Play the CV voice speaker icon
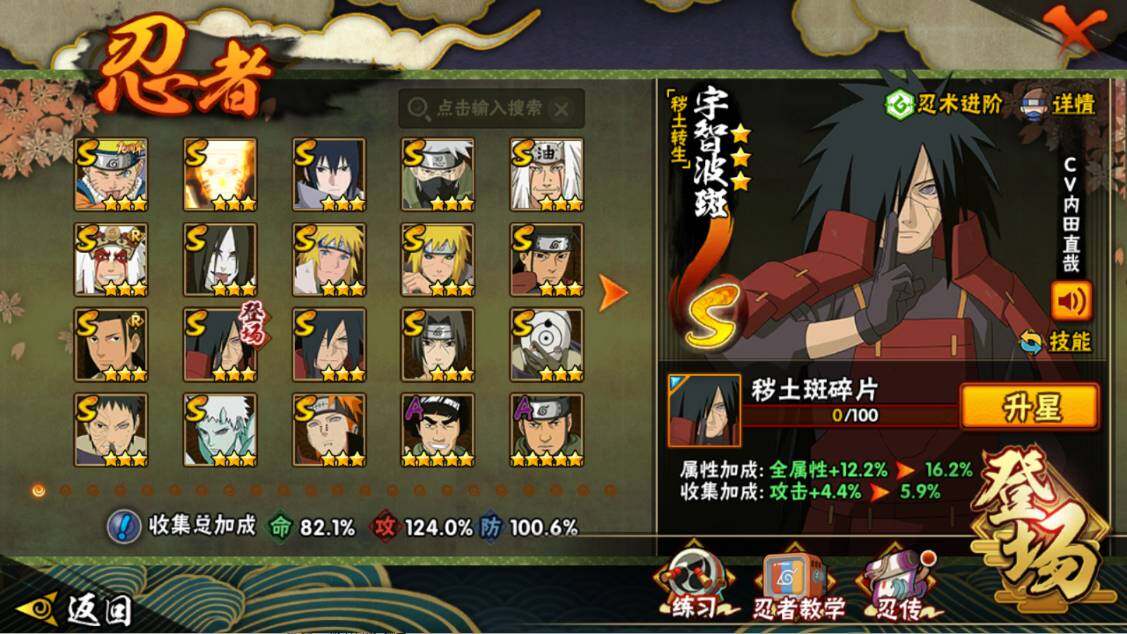The image size is (1127, 634). tap(1071, 301)
